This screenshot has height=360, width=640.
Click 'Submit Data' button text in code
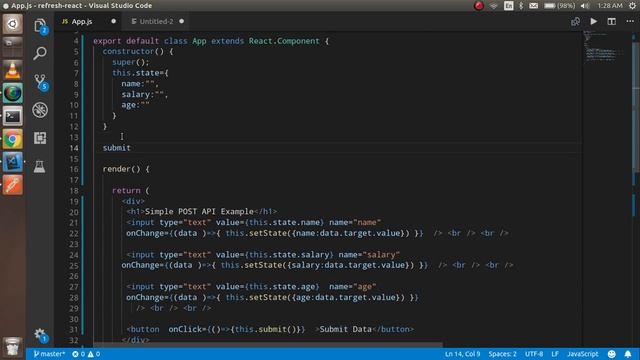click(x=345, y=329)
